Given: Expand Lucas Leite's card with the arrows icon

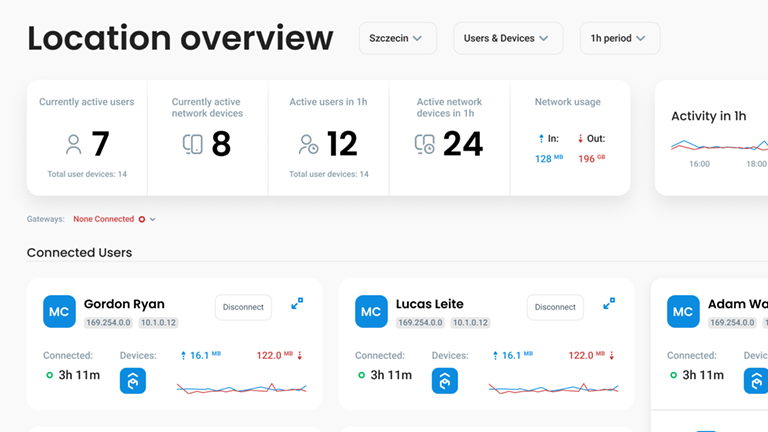Looking at the screenshot, I should coord(609,304).
